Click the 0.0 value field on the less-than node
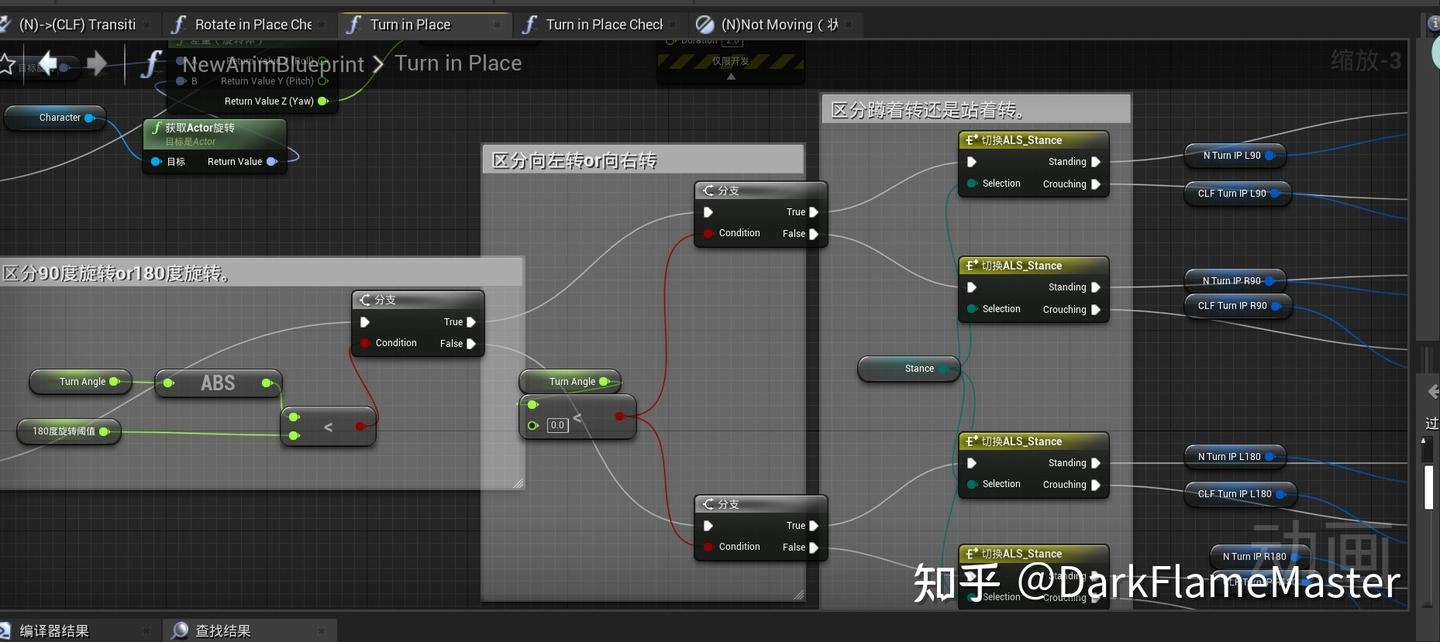Viewport: 1440px width, 642px height. [557, 425]
